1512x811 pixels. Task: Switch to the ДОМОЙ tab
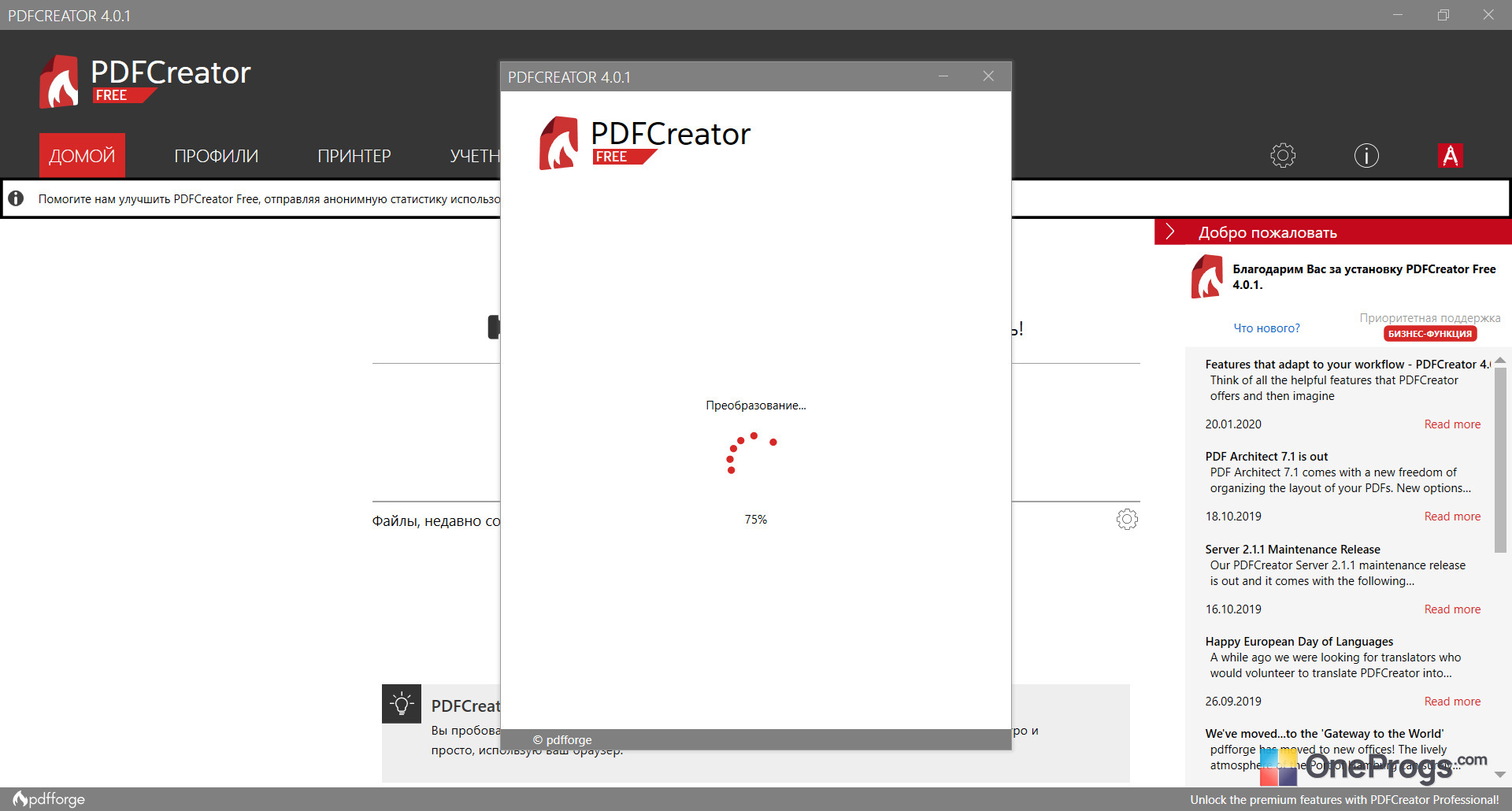pos(82,155)
